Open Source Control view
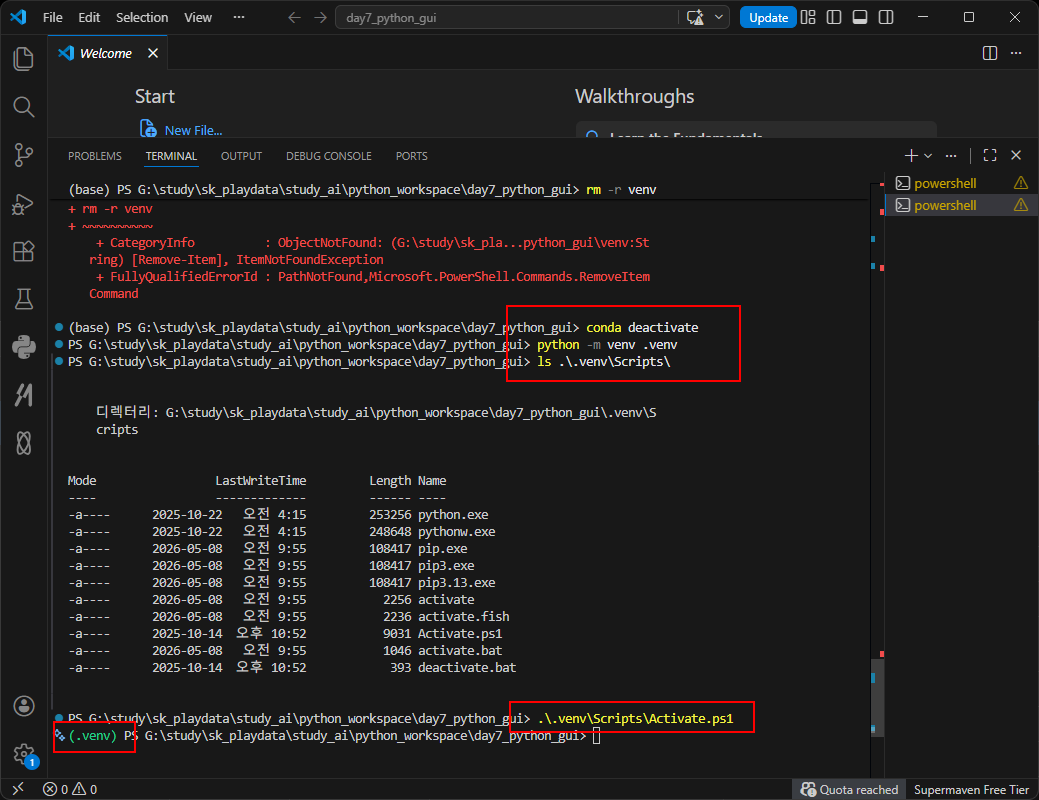 tap(24, 155)
